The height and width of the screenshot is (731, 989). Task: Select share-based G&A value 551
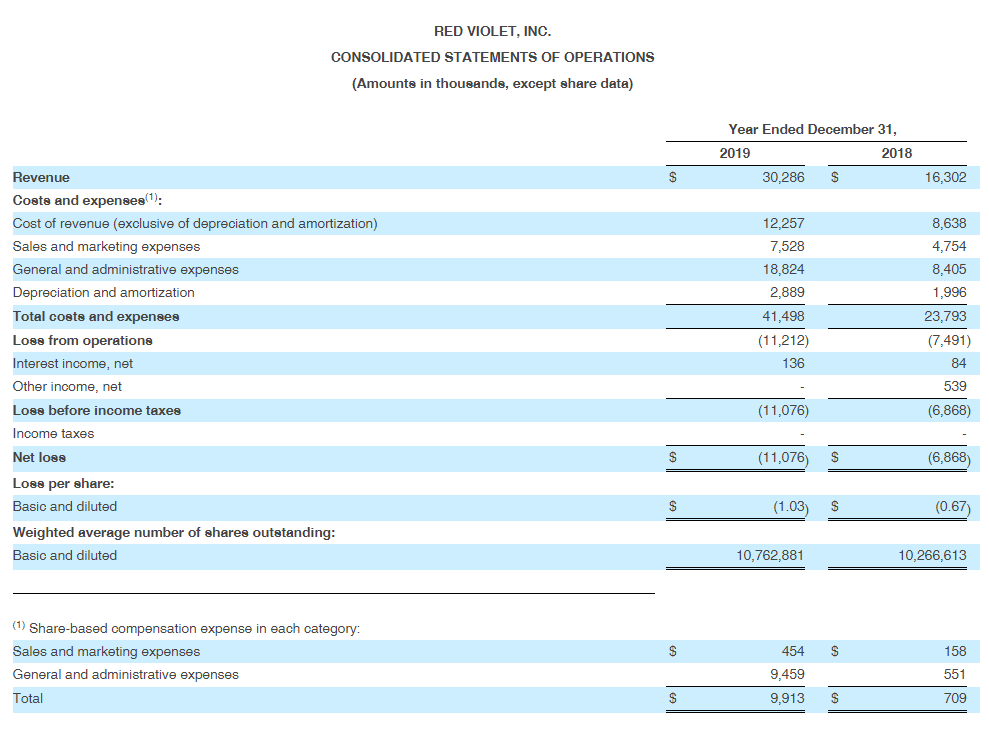pos(955,674)
